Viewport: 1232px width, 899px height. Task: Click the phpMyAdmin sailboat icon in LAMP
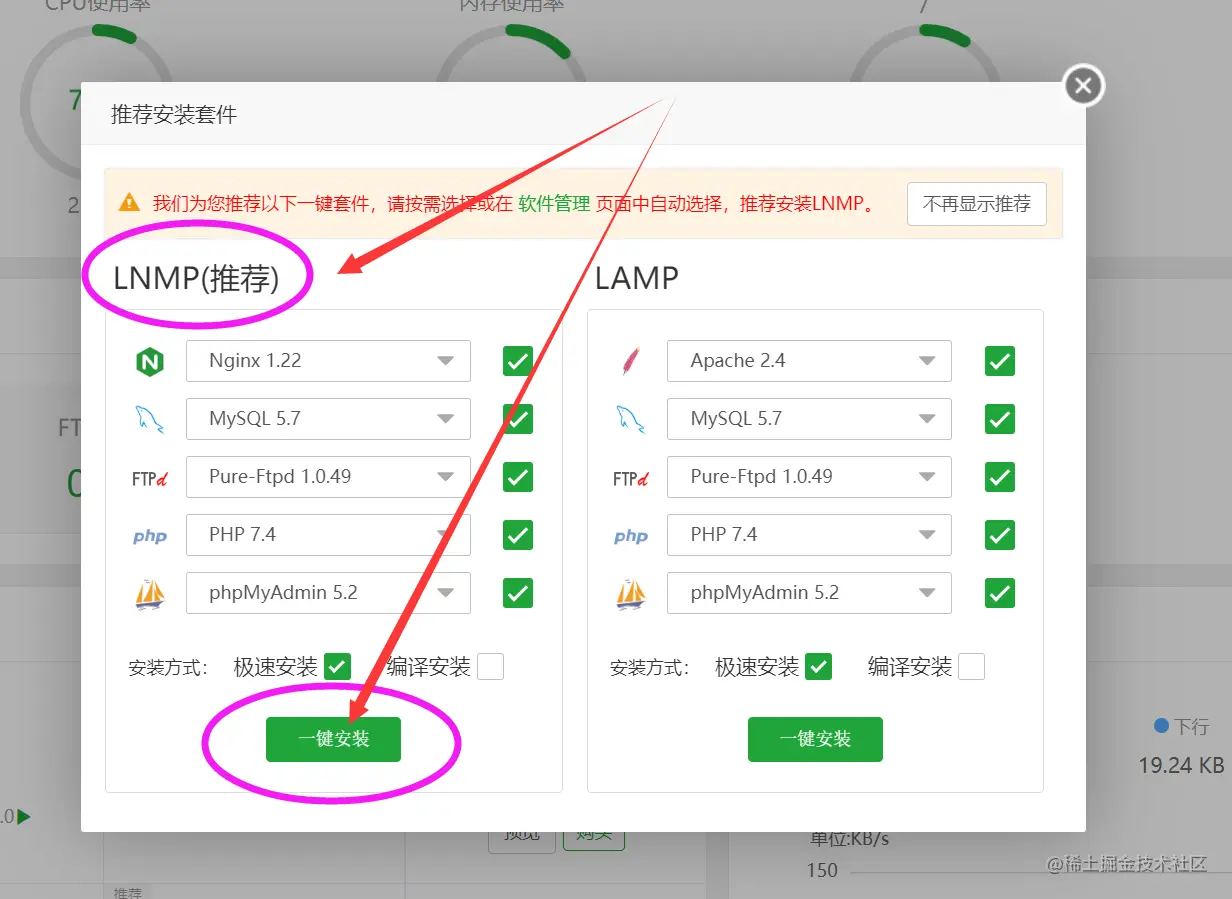coord(630,594)
